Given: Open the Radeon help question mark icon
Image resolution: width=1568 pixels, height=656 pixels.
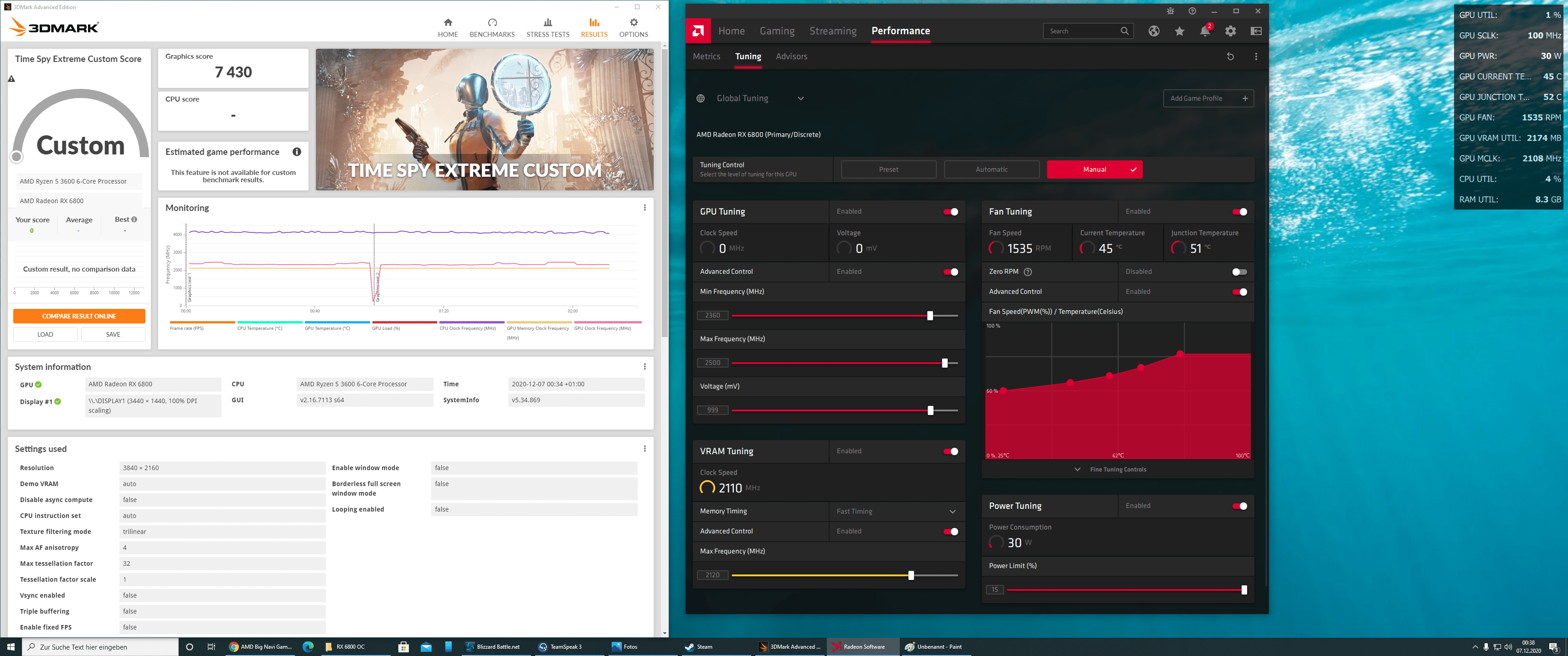Looking at the screenshot, I should 1192,11.
